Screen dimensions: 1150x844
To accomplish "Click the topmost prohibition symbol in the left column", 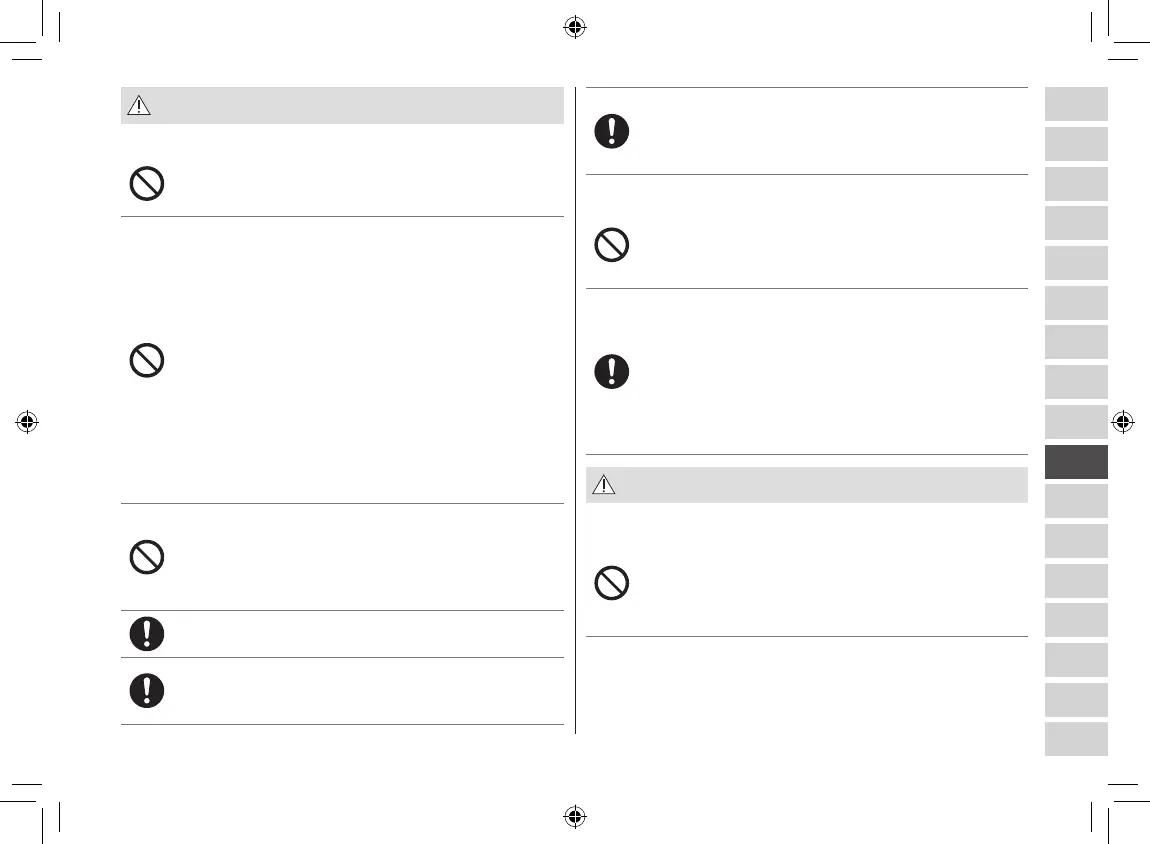I will click(x=147, y=184).
